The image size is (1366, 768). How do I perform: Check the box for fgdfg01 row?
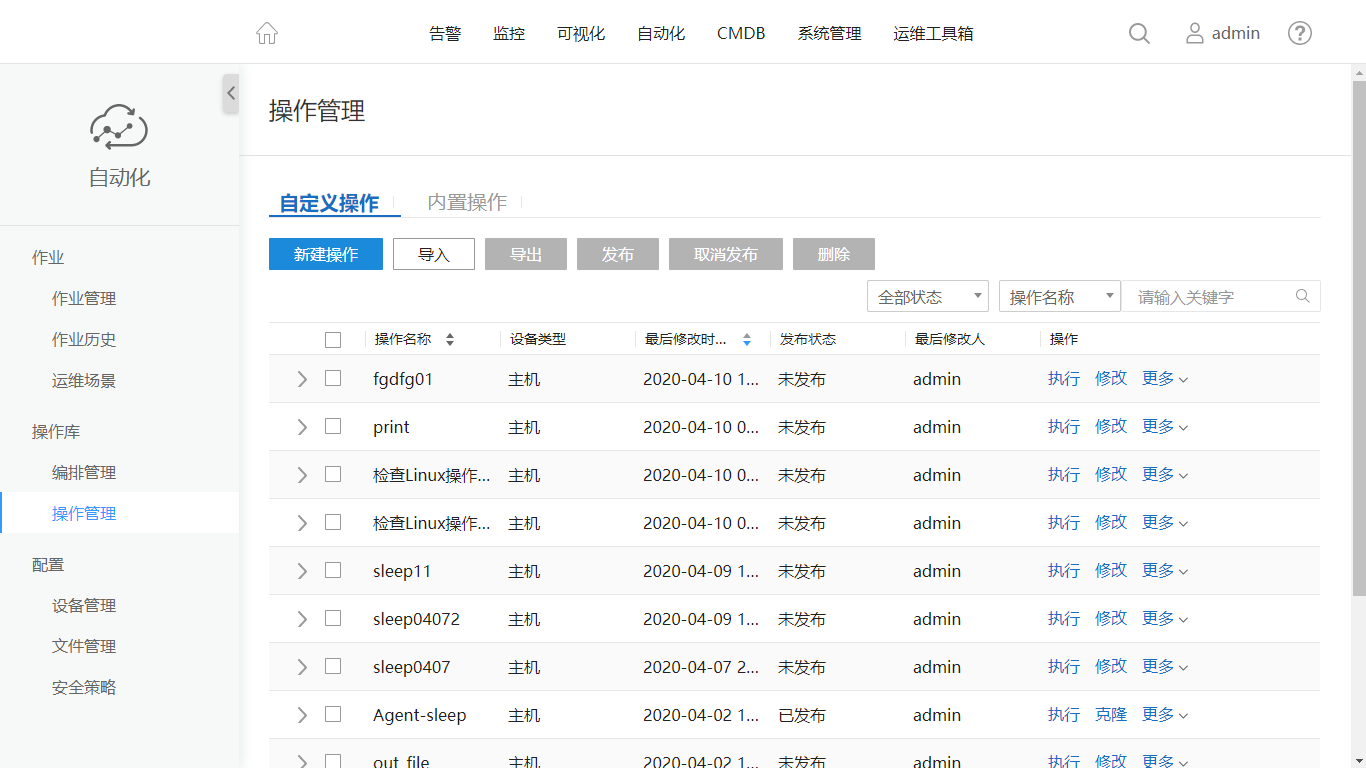coord(333,378)
